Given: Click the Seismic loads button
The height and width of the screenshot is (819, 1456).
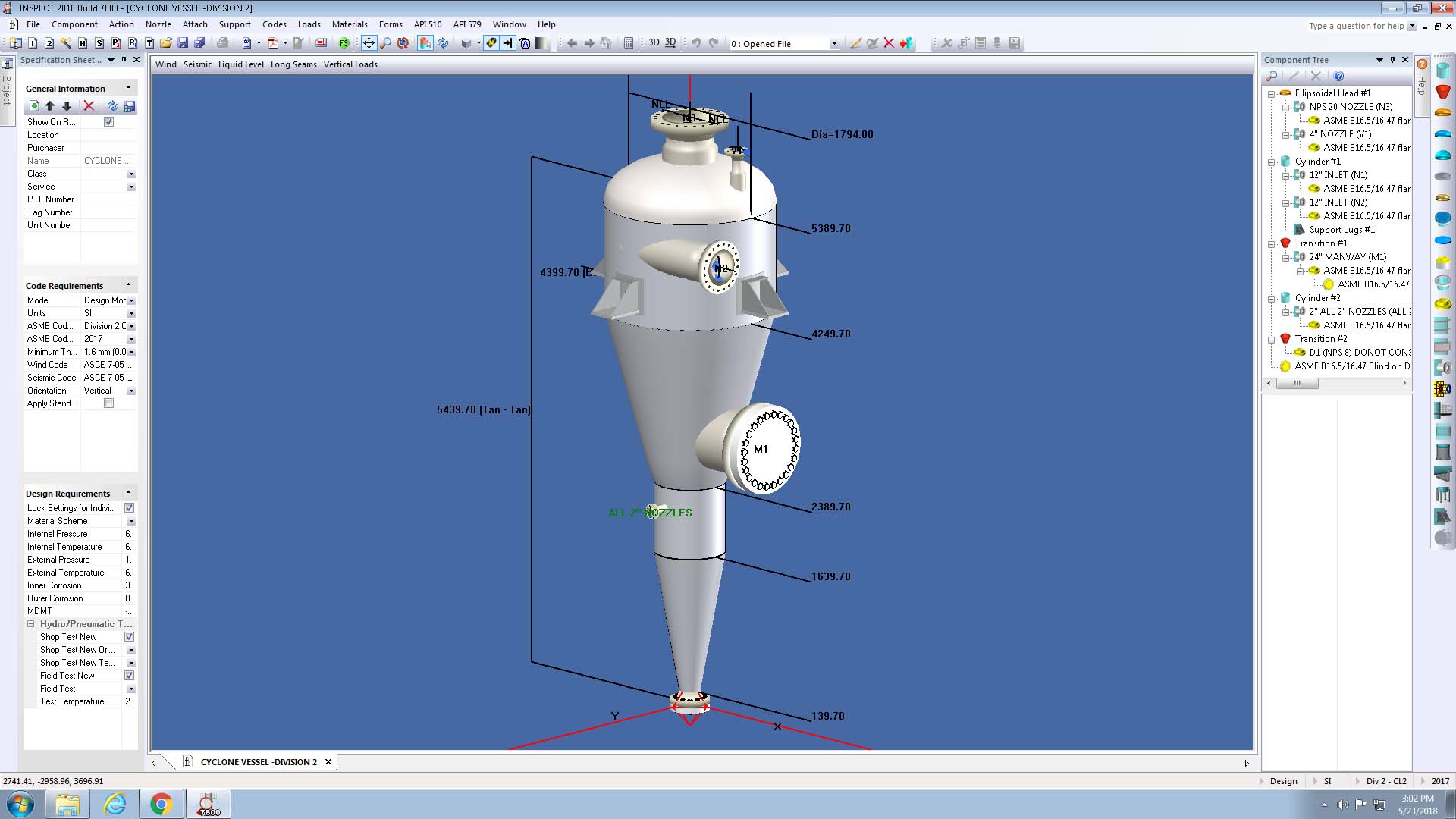Looking at the screenshot, I should [197, 64].
